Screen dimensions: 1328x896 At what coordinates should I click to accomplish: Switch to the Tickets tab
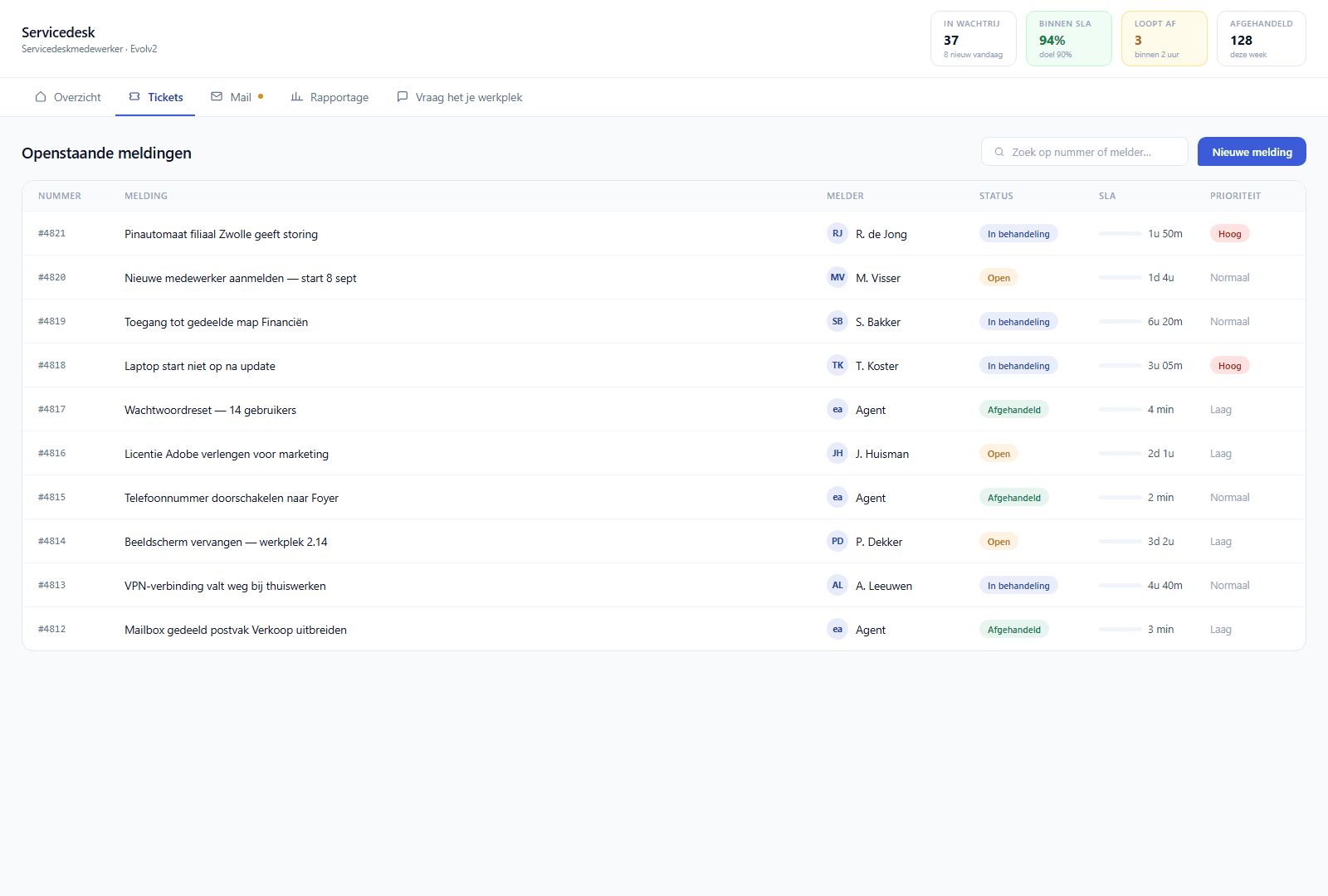coord(155,97)
